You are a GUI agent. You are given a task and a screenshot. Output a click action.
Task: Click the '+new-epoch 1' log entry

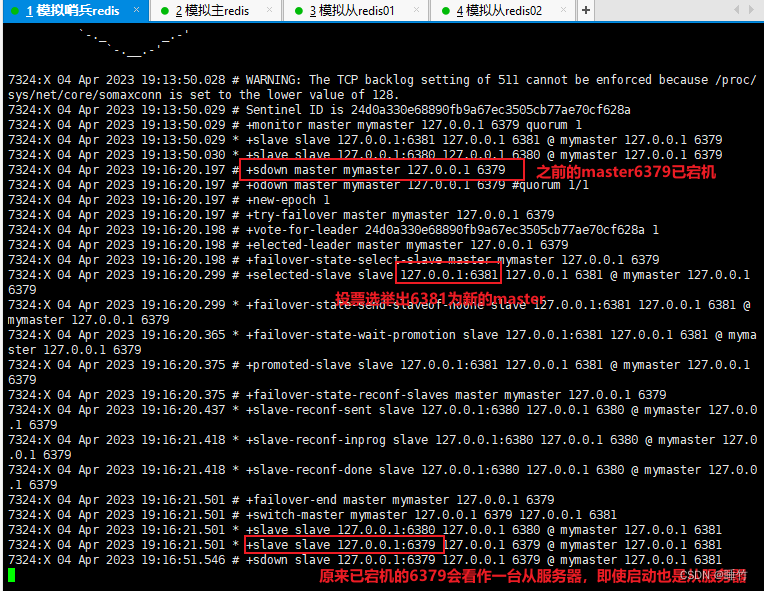coord(169,200)
